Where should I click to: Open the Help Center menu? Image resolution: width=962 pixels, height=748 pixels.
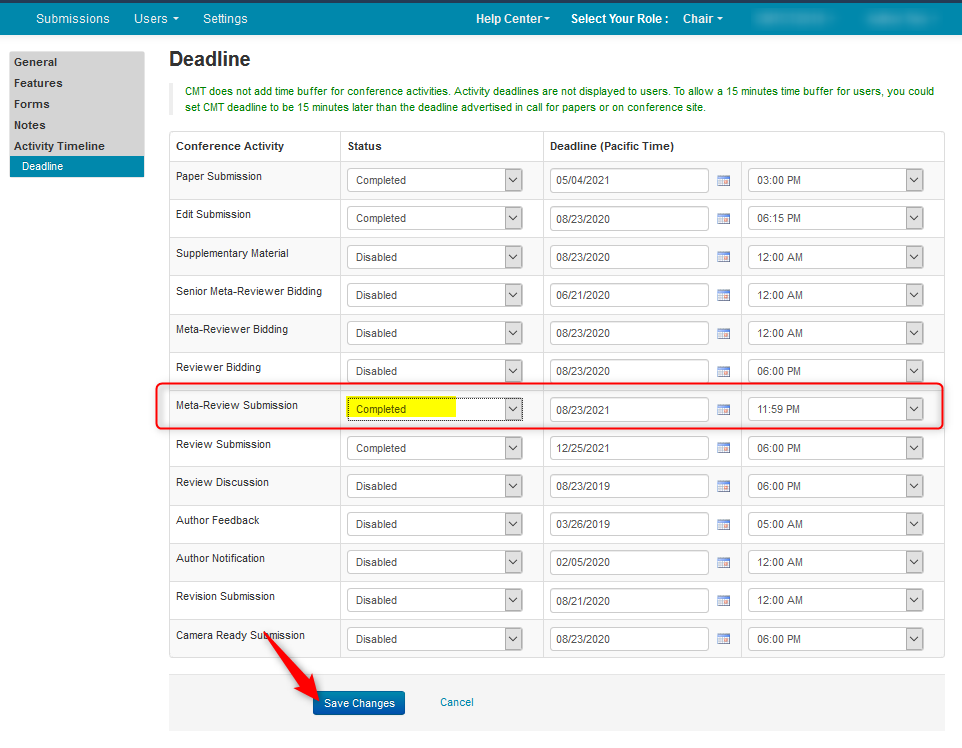coord(512,19)
